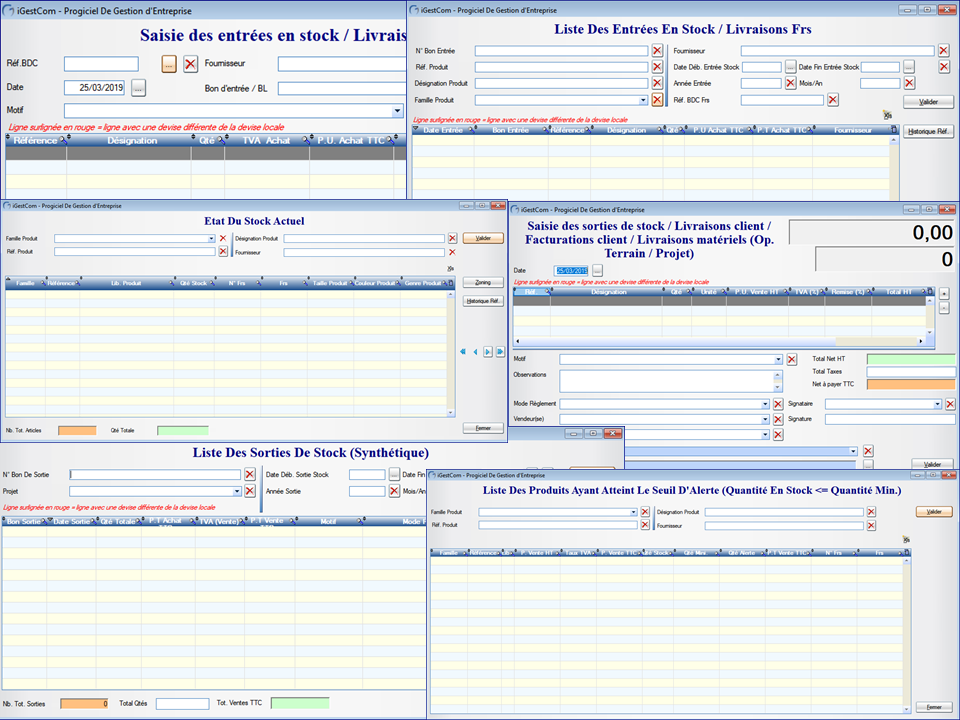Expand Famille Produit dropdown in Seuil D'Alerte window
This screenshot has width=960, height=720.
point(634,512)
